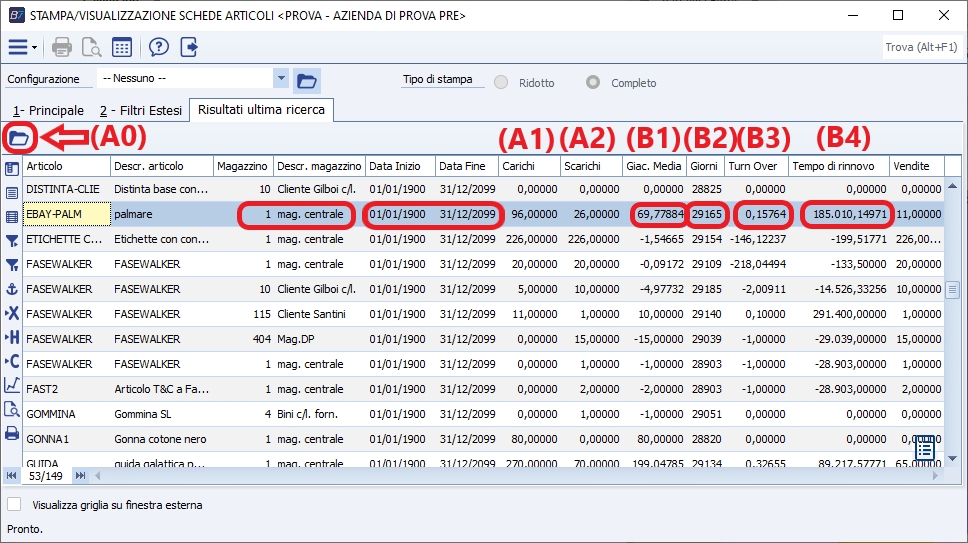Open print preview with magnifier icon
Screen dimensions: 968x543
coord(91,47)
